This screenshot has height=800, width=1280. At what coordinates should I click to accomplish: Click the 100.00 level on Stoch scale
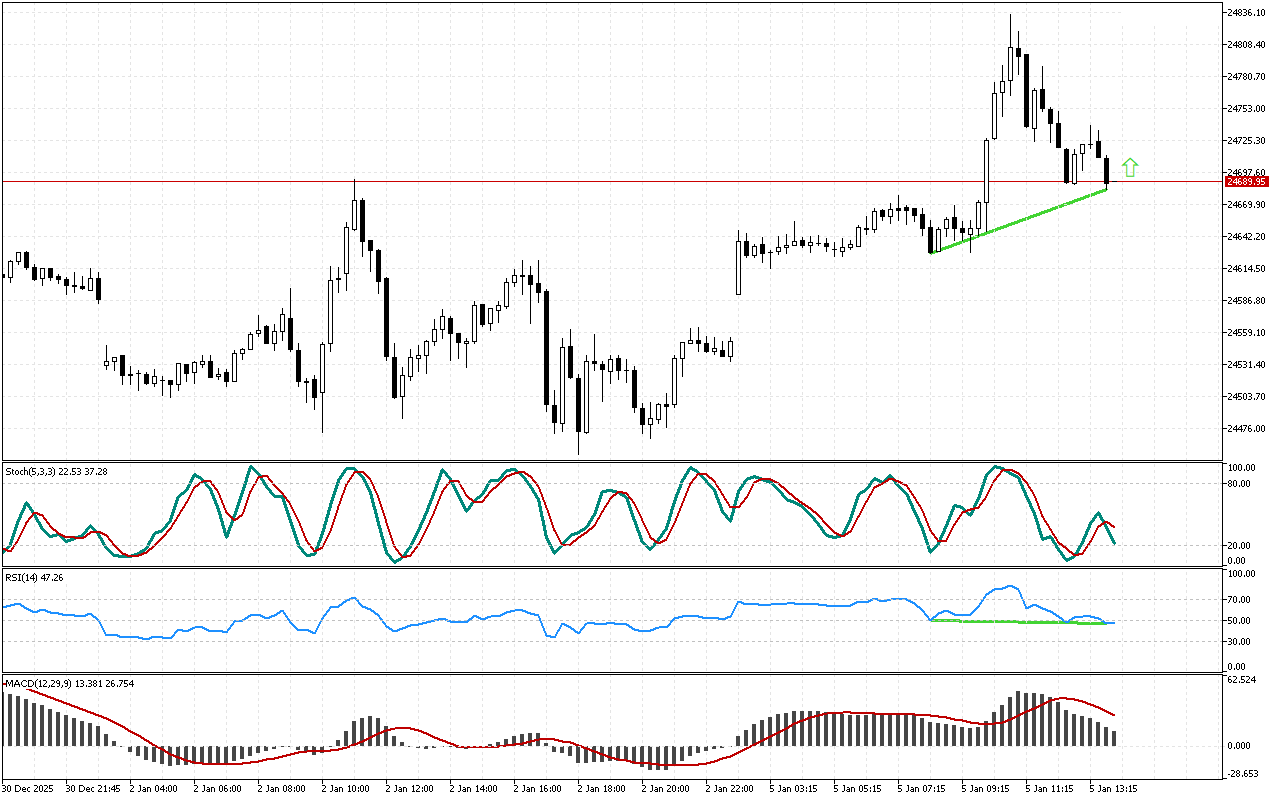click(x=1241, y=468)
